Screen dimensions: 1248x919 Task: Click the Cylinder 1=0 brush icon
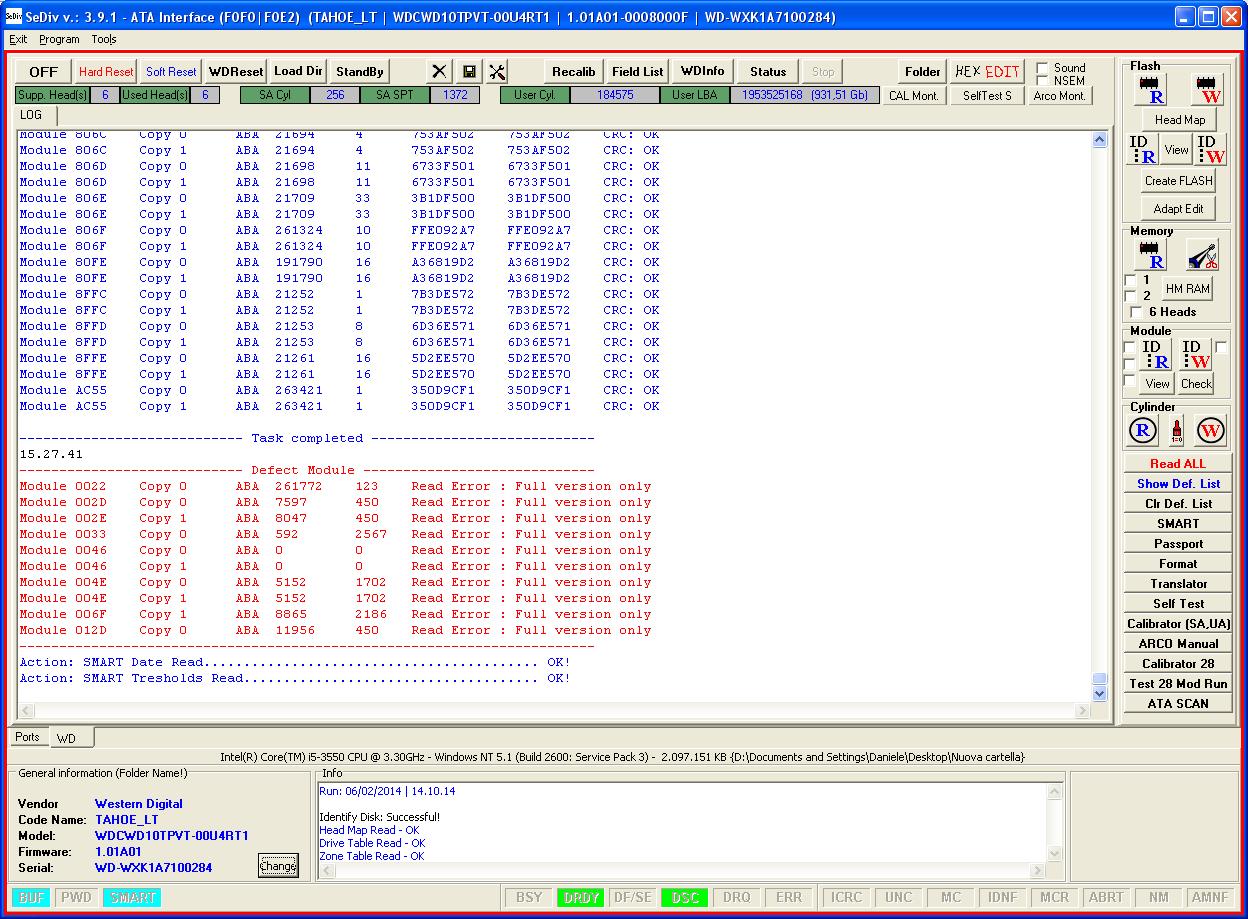point(1176,431)
